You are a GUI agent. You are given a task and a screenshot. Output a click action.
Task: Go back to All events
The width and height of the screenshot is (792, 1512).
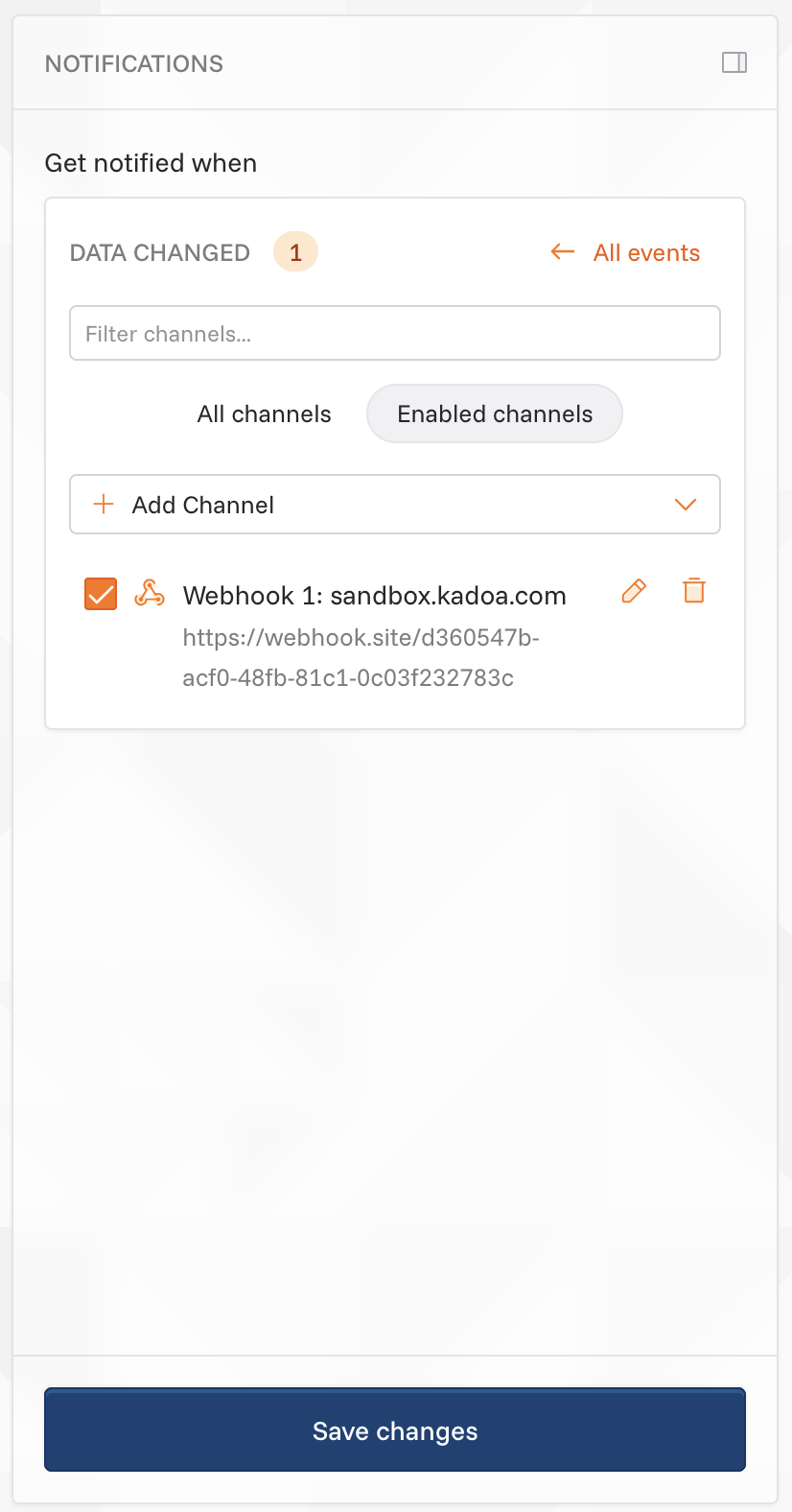[x=646, y=253]
